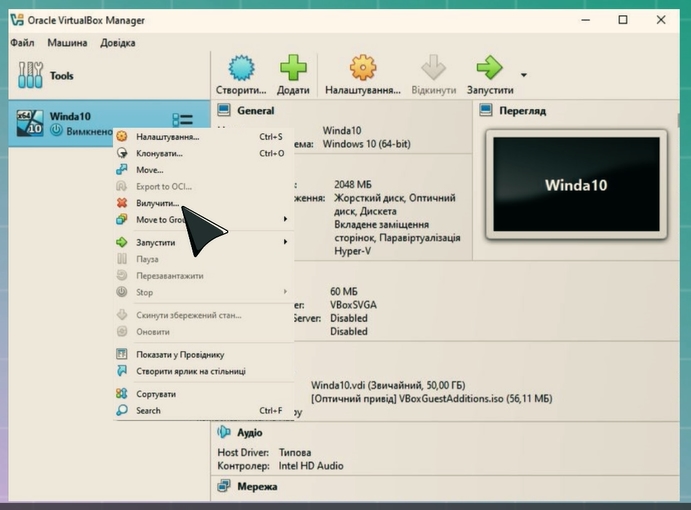Screen dimensions: 691x510
Task: Click the Winda10.vdi disk entry text
Action: pyautogui.click(x=388, y=385)
